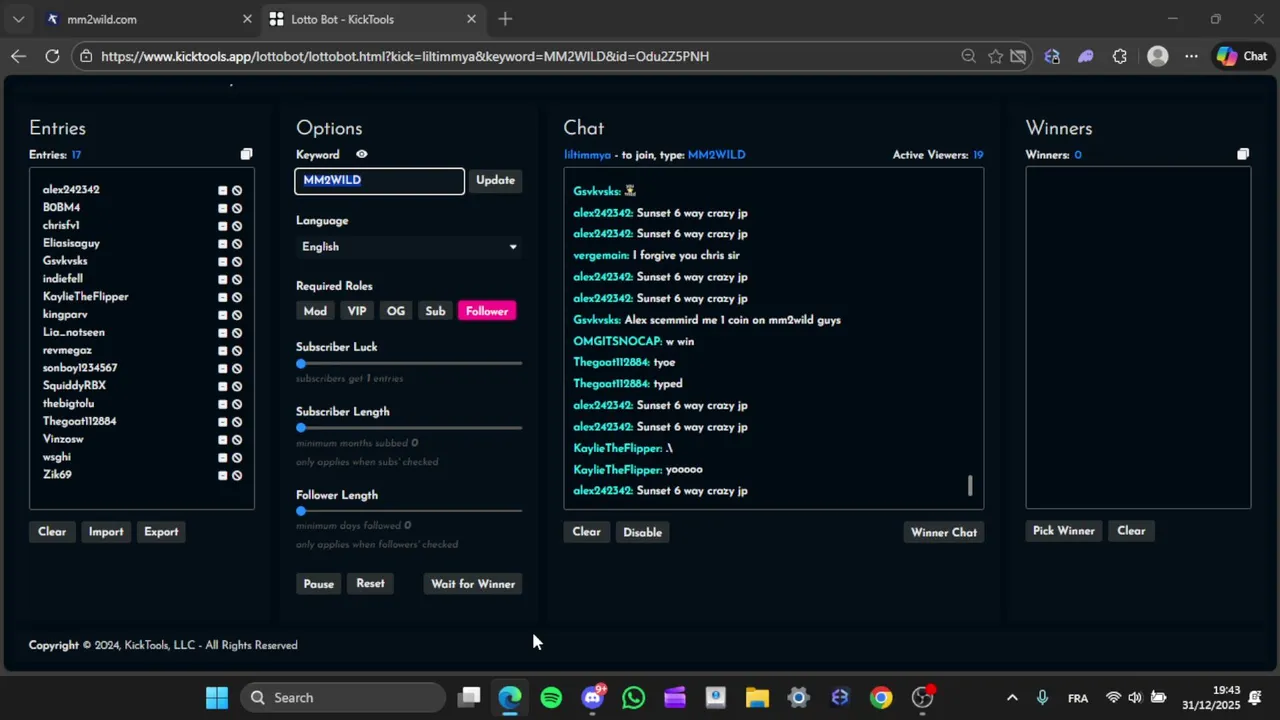The width and height of the screenshot is (1280, 720).
Task: Click the ban icon next to Gsvkvsks
Action: [x=237, y=261]
